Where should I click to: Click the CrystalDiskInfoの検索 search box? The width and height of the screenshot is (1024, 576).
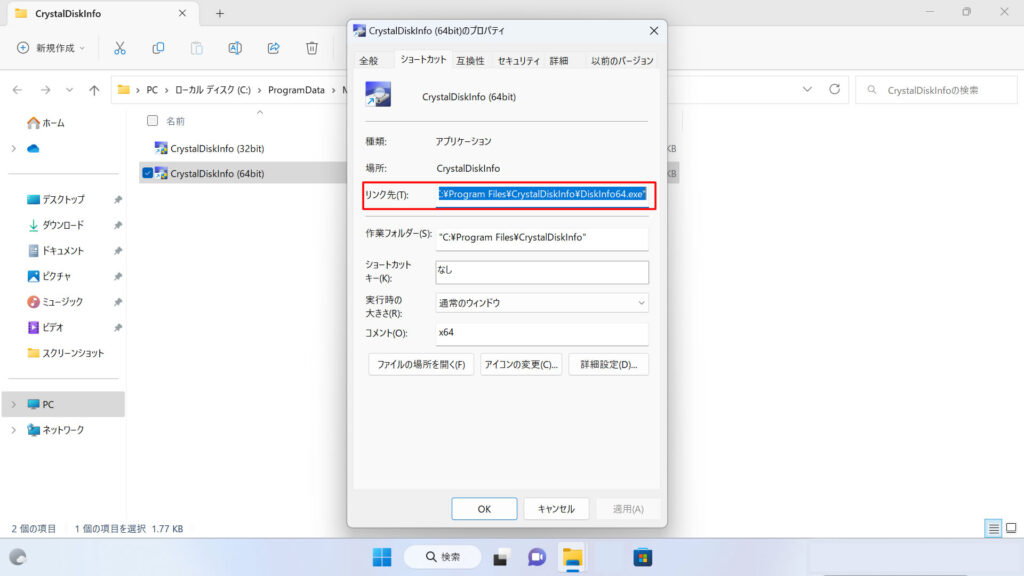pyautogui.click(x=936, y=90)
